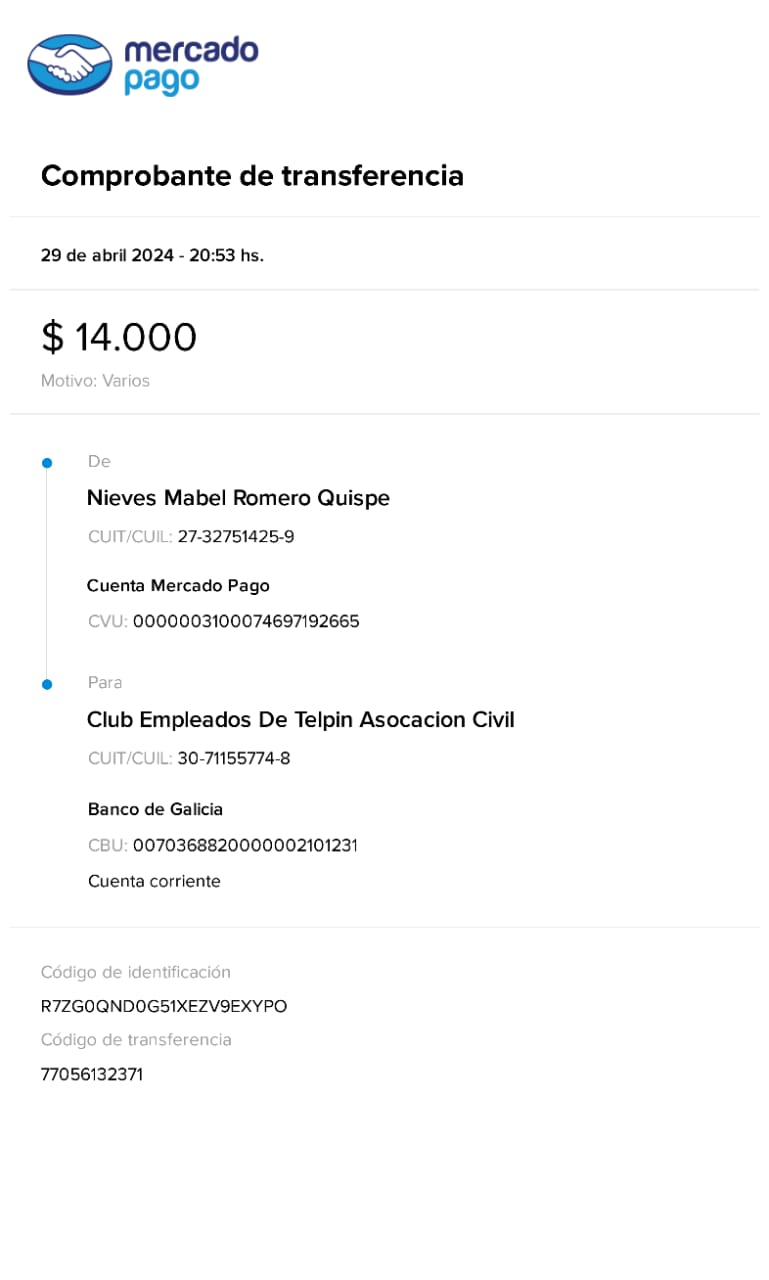Select sender name Nieves Mabel Romero Quispe
The width and height of the screenshot is (769, 1280).
point(238,498)
